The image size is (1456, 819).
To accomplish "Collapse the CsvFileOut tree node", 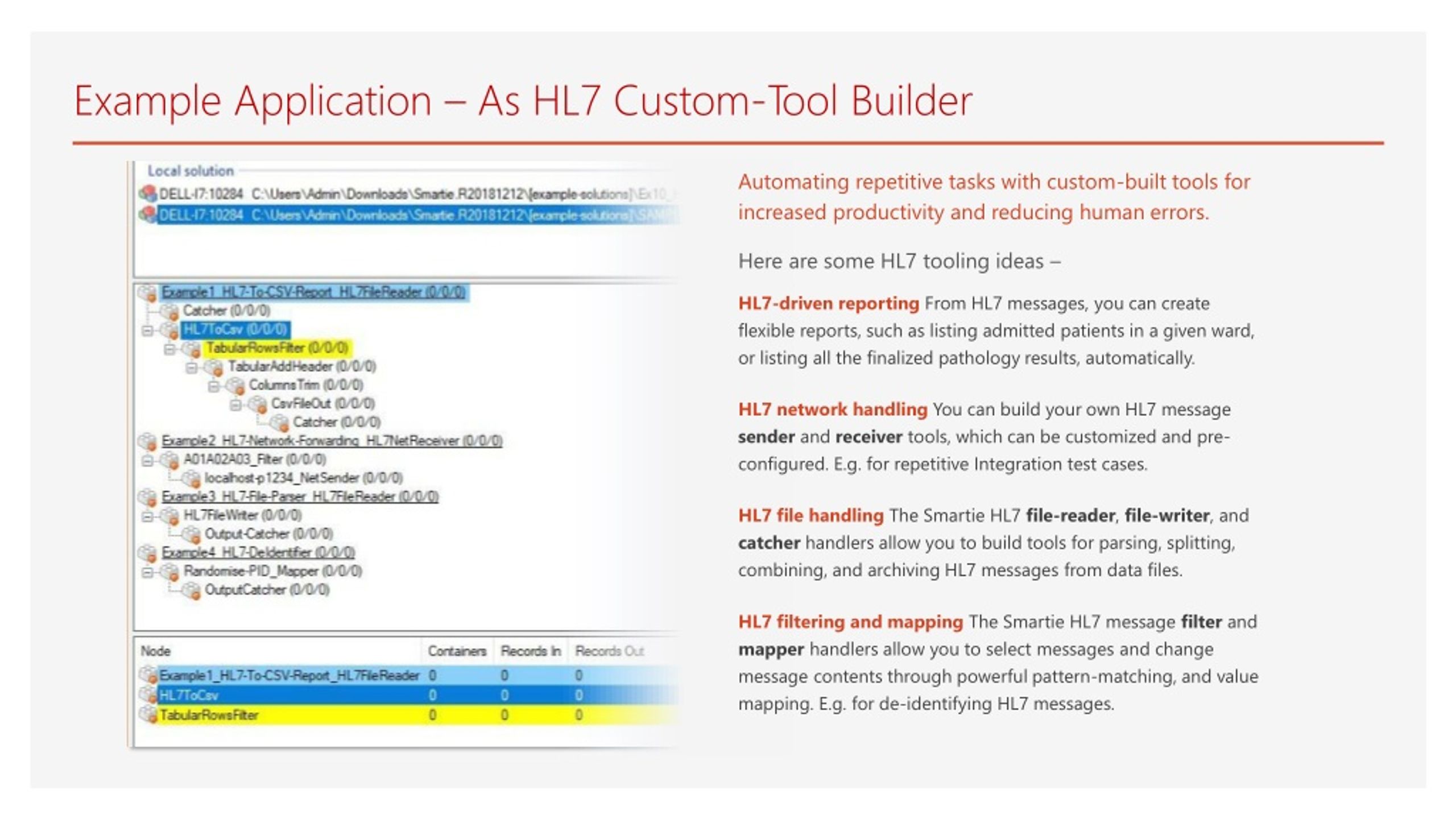I will 235,405.
